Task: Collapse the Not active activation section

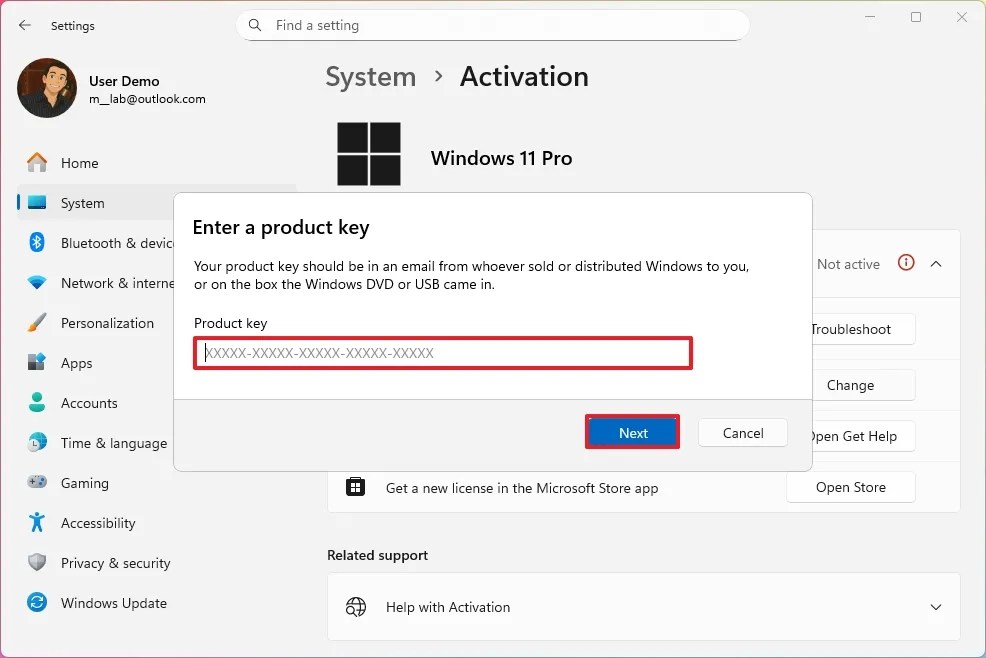Action: [x=936, y=263]
